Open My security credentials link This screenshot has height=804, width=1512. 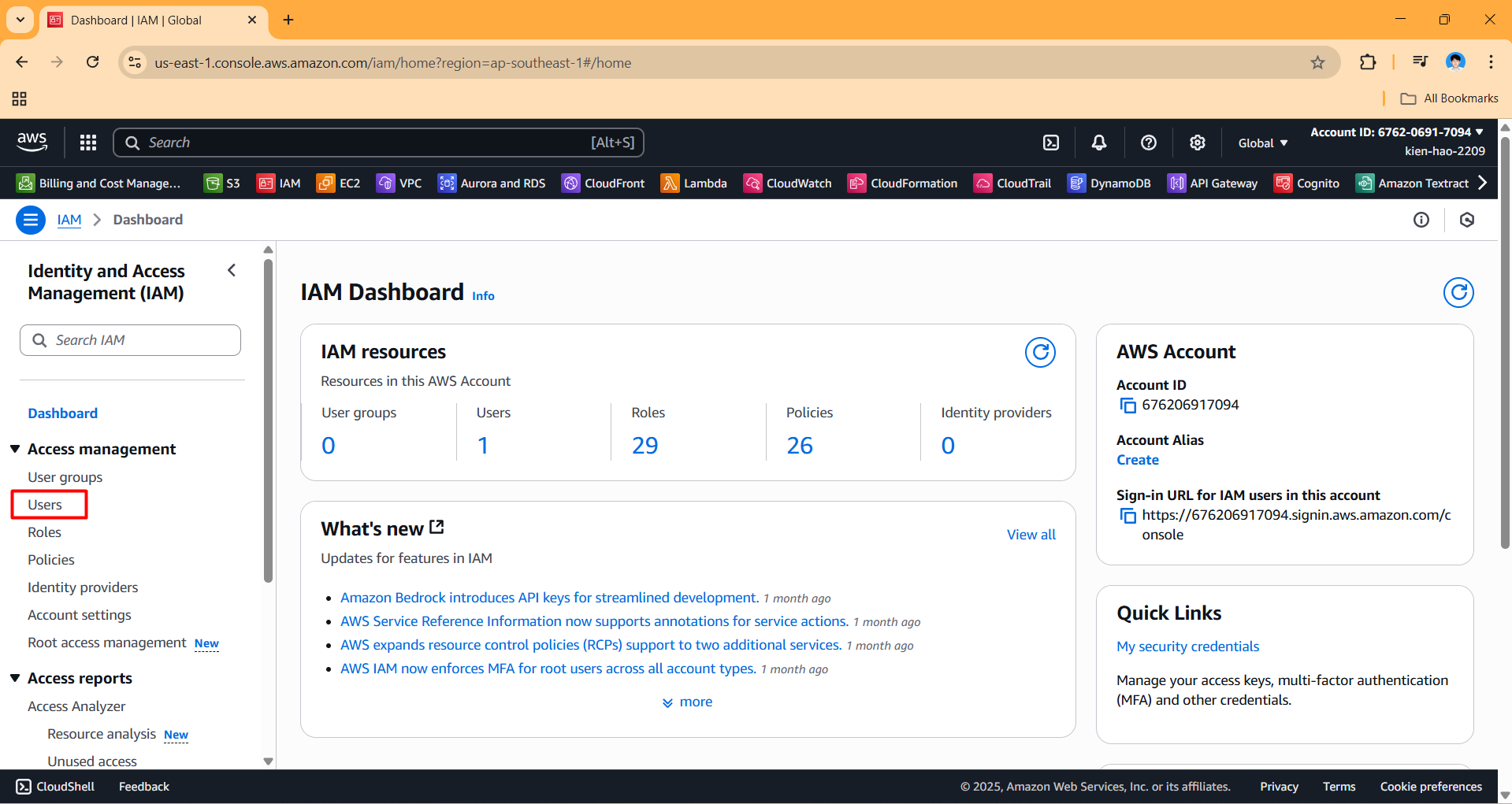(1187, 647)
